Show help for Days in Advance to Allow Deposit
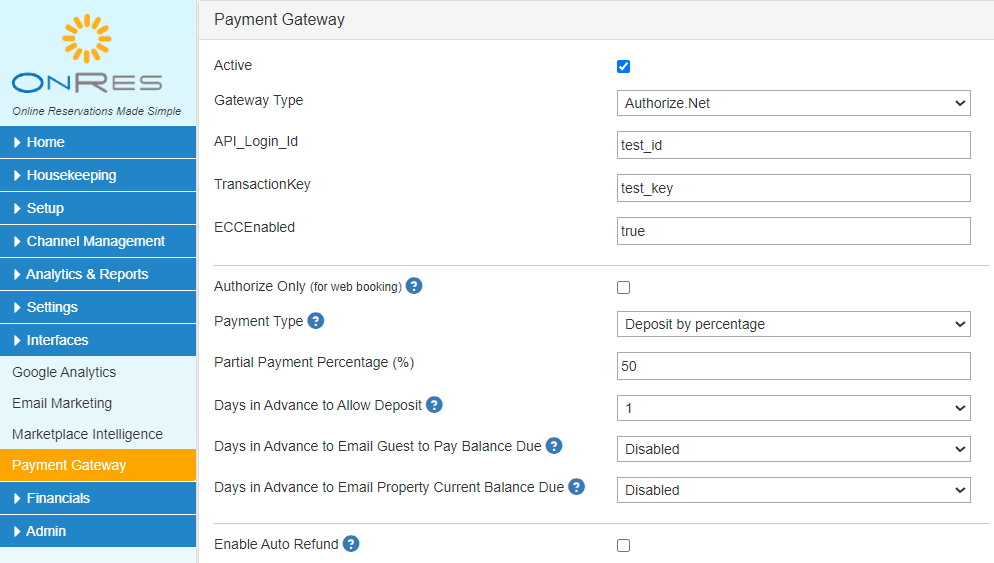994x563 pixels. tap(434, 404)
